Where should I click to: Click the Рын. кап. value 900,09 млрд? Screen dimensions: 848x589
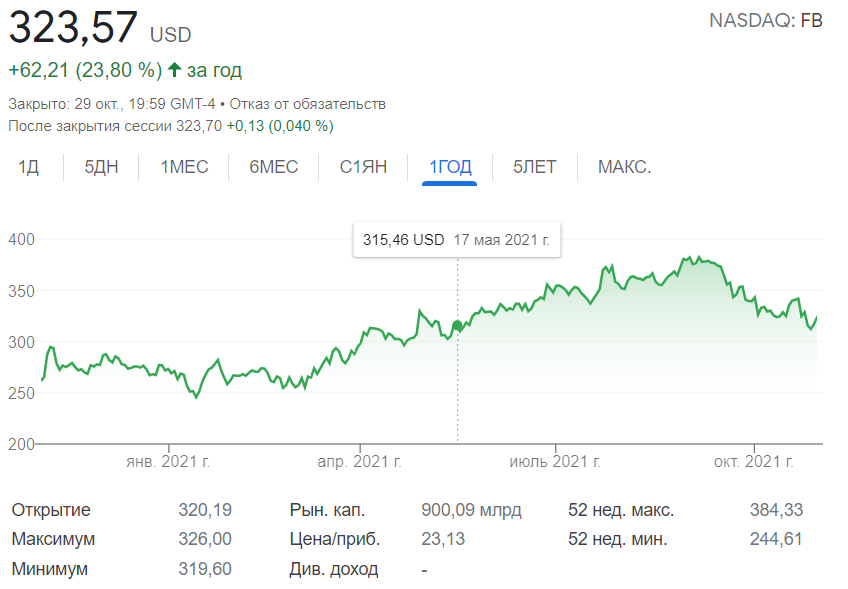(x=471, y=510)
